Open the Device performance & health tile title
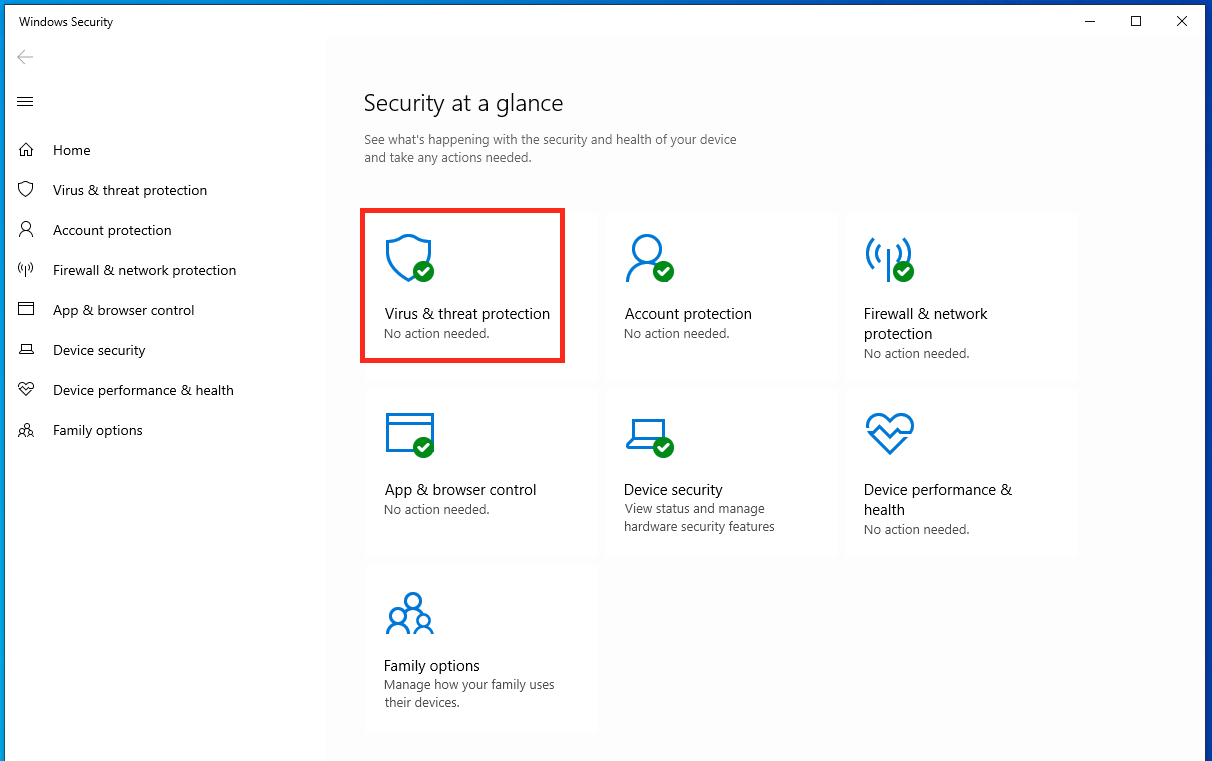 (x=938, y=500)
